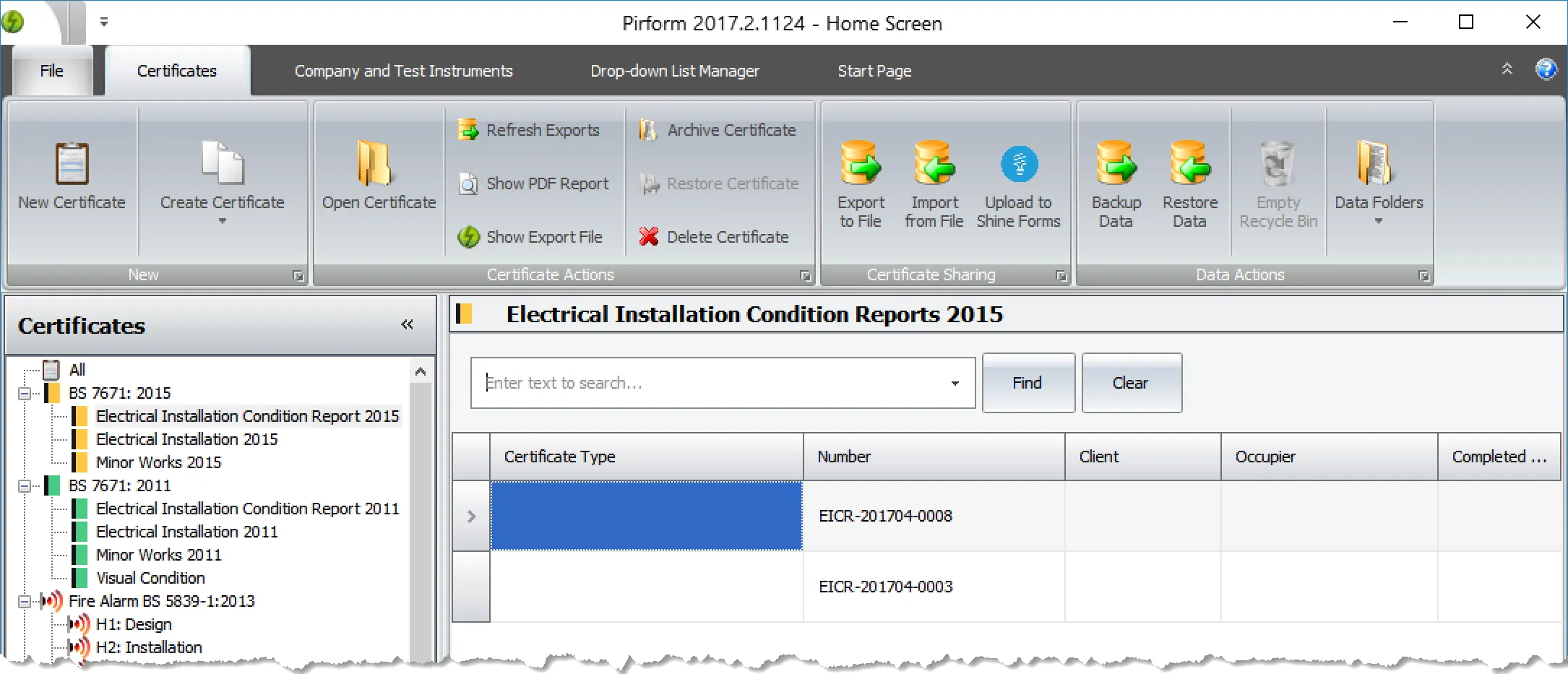The width and height of the screenshot is (1568, 674).
Task: Open Certificate from the ribbon
Action: pos(378,173)
